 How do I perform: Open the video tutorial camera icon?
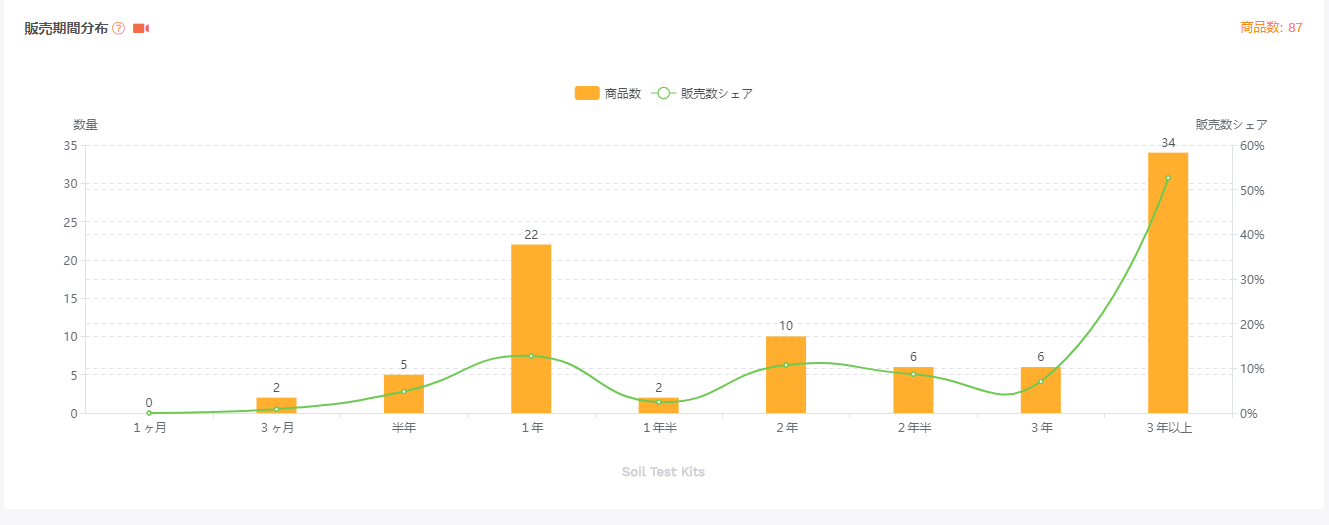(141, 28)
